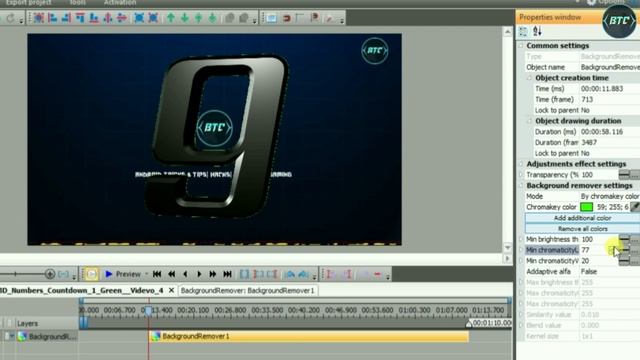
Task: Click the Mode By chromakey color field
Action: tap(610, 196)
